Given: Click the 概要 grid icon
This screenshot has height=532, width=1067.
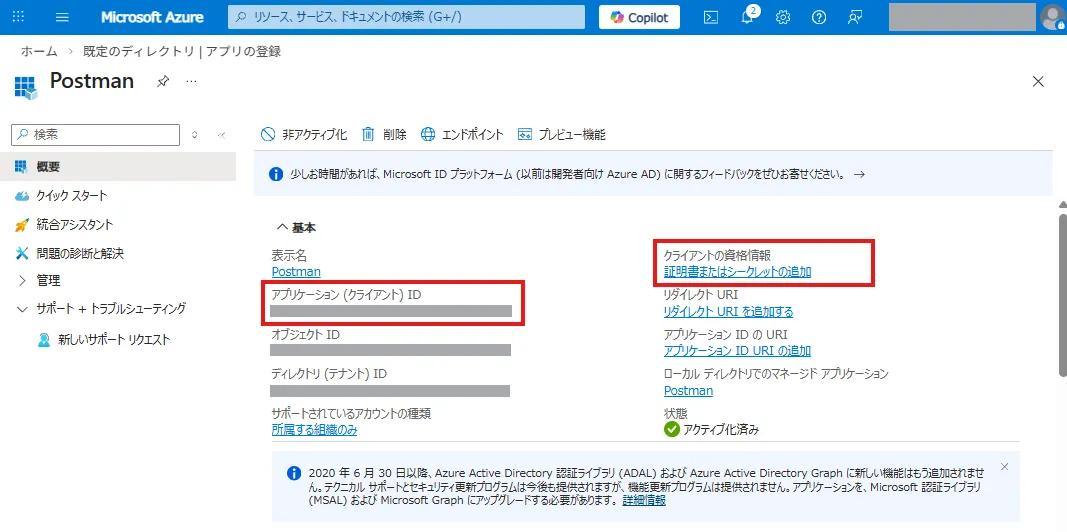Looking at the screenshot, I should tap(21, 167).
